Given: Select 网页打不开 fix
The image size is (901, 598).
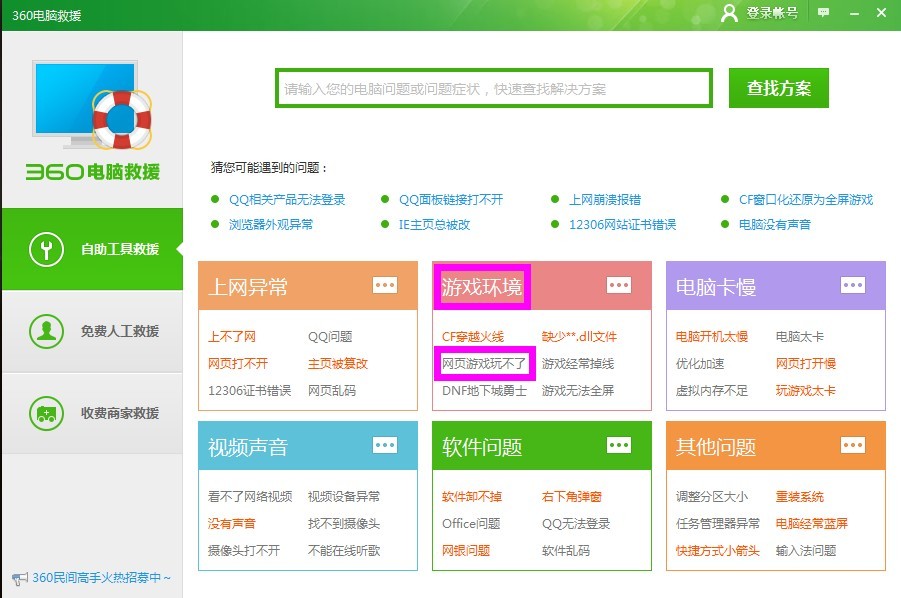Looking at the screenshot, I should click(238, 364).
